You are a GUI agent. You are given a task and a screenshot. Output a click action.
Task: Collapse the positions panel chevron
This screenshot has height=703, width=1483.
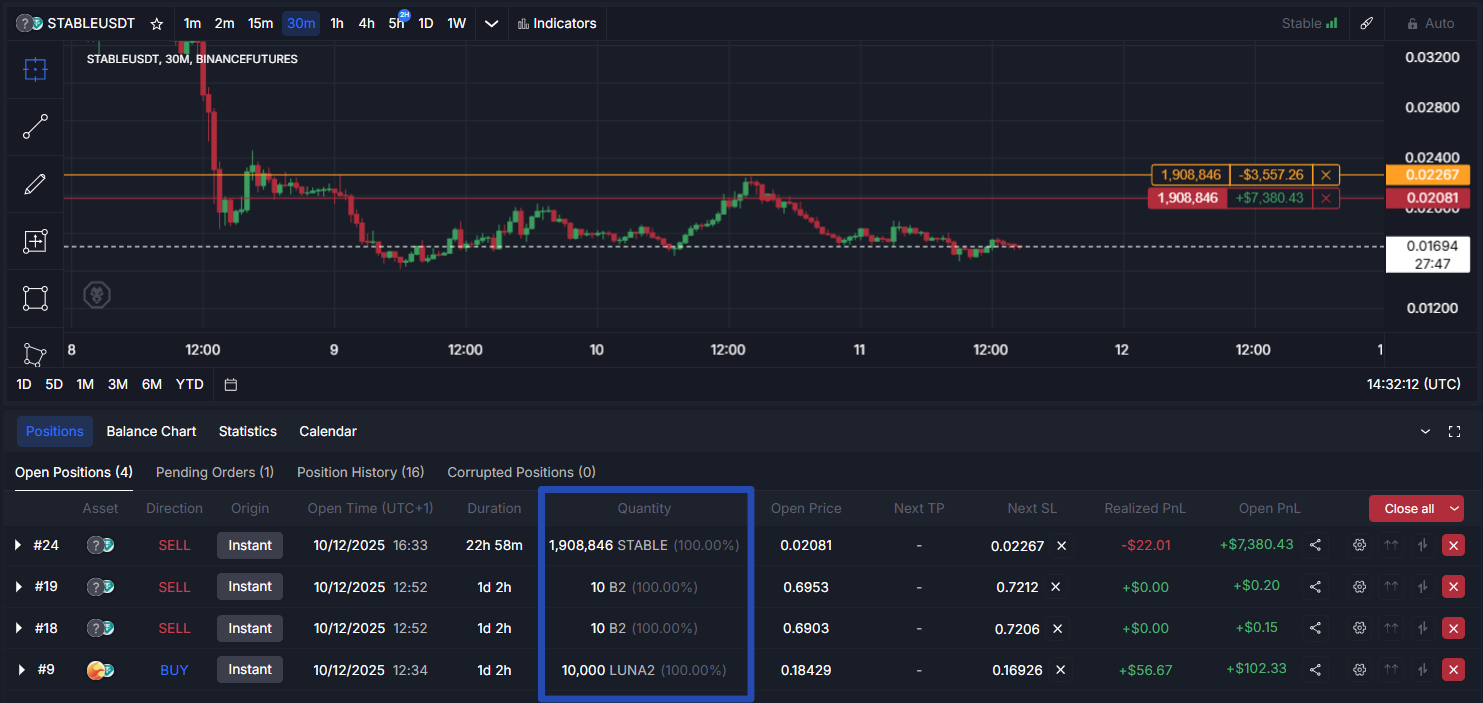click(1425, 431)
